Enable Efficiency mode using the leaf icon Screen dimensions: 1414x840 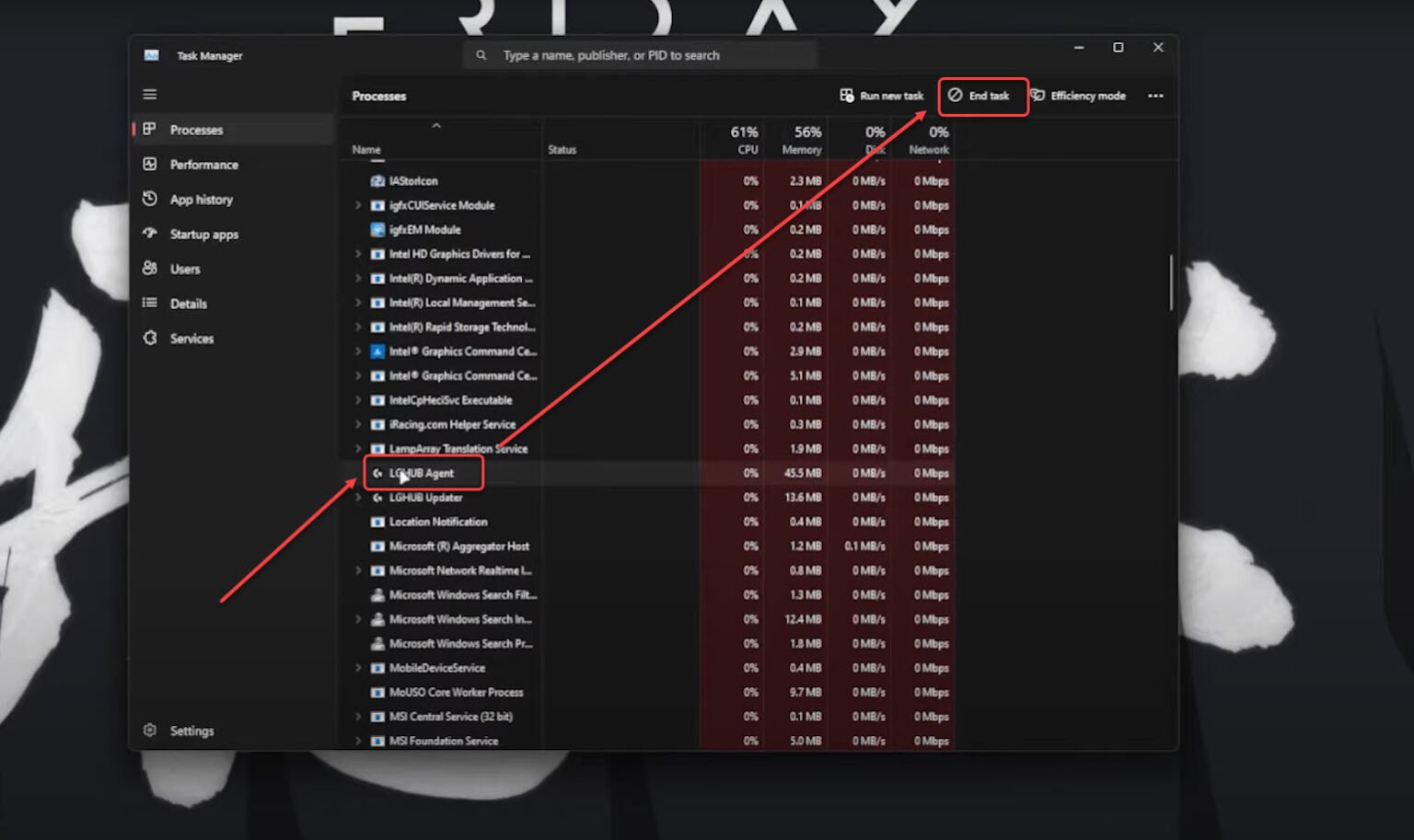(x=1079, y=96)
